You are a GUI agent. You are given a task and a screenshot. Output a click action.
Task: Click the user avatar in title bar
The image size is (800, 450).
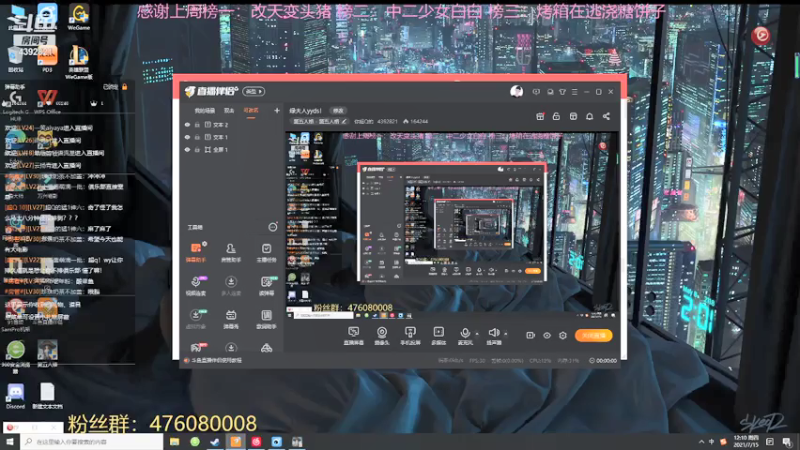(x=516, y=91)
